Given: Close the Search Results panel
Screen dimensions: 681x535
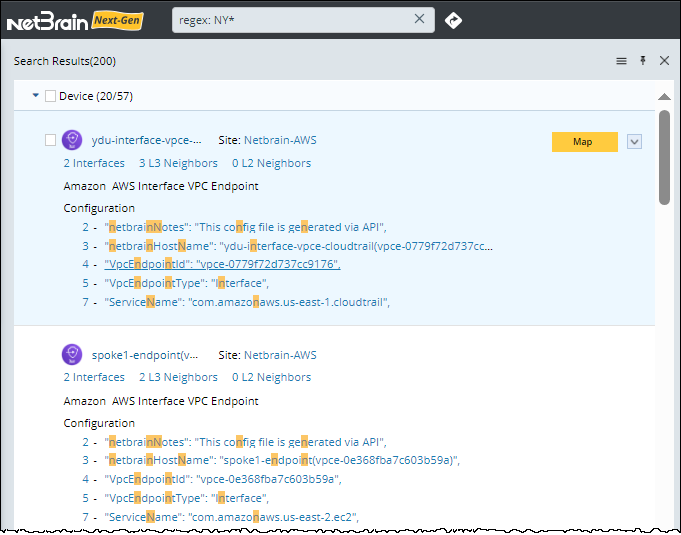Looking at the screenshot, I should tap(664, 61).
